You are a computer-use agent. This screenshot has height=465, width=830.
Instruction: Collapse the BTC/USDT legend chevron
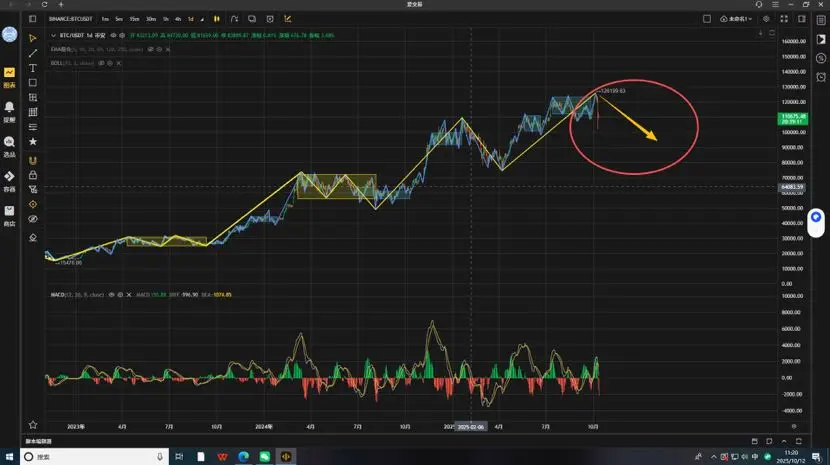pyautogui.click(x=53, y=35)
